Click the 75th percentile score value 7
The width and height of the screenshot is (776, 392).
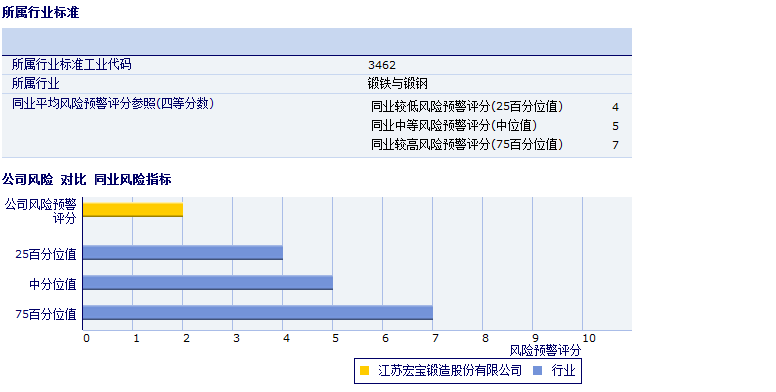point(615,145)
